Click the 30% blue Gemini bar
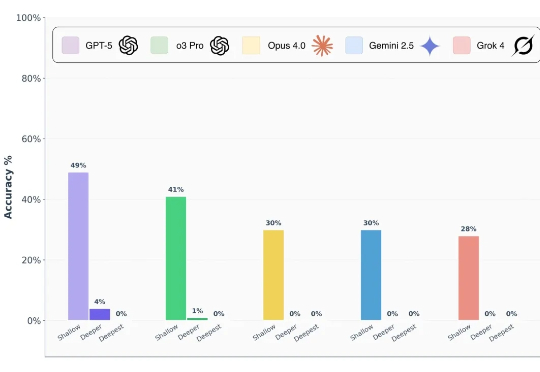This screenshot has height=372, width=540. click(x=371, y=275)
